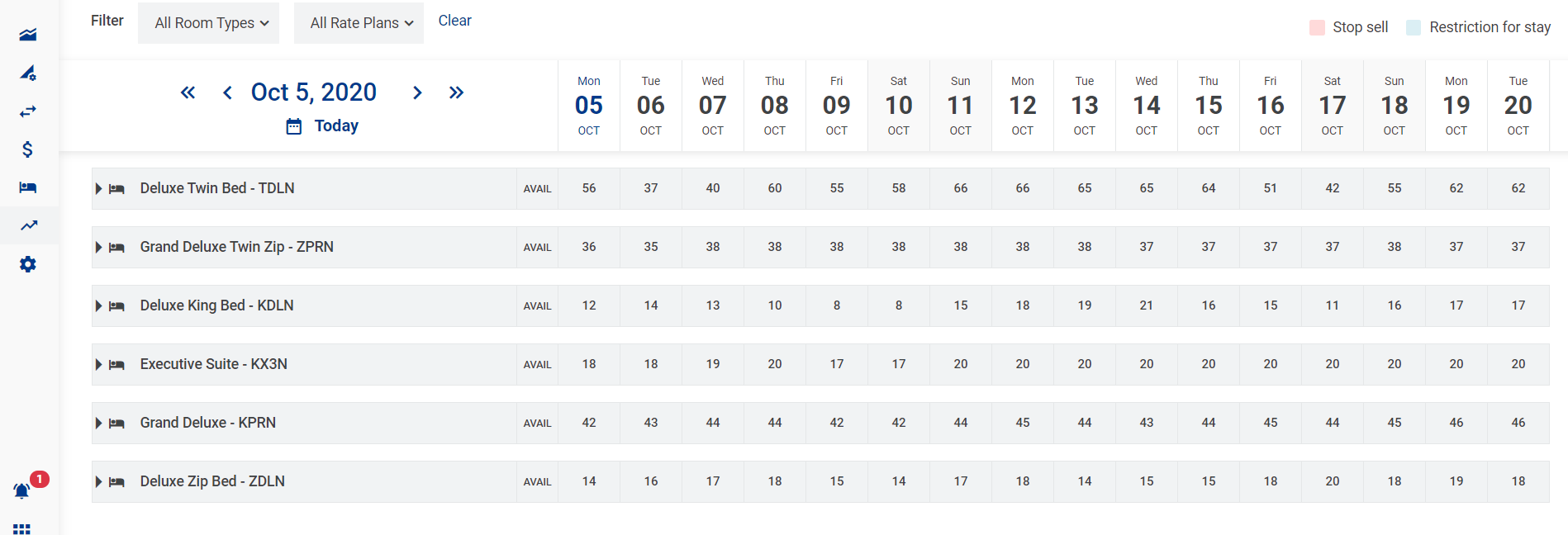
Task: Click the Clear filter link
Action: [x=454, y=21]
